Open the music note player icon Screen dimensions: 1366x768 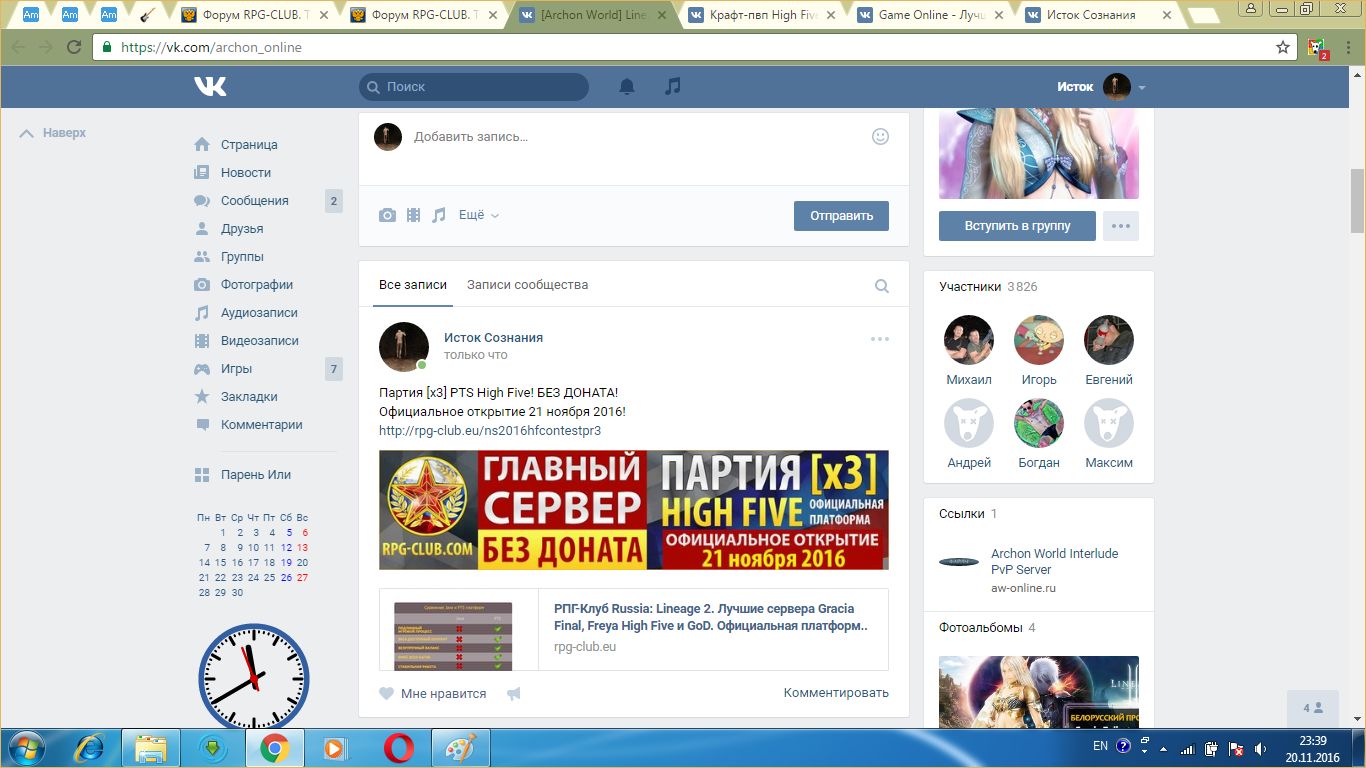click(x=673, y=87)
